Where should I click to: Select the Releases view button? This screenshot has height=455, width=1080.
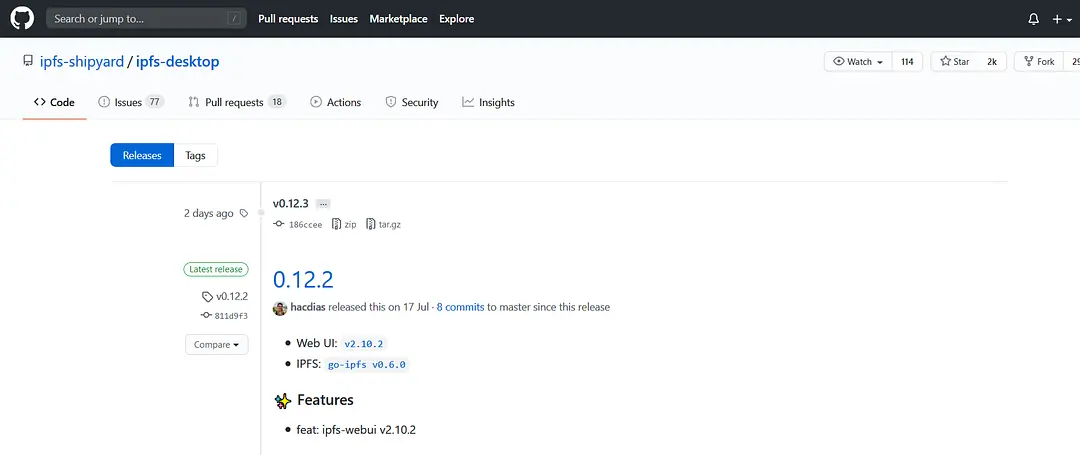pos(142,155)
